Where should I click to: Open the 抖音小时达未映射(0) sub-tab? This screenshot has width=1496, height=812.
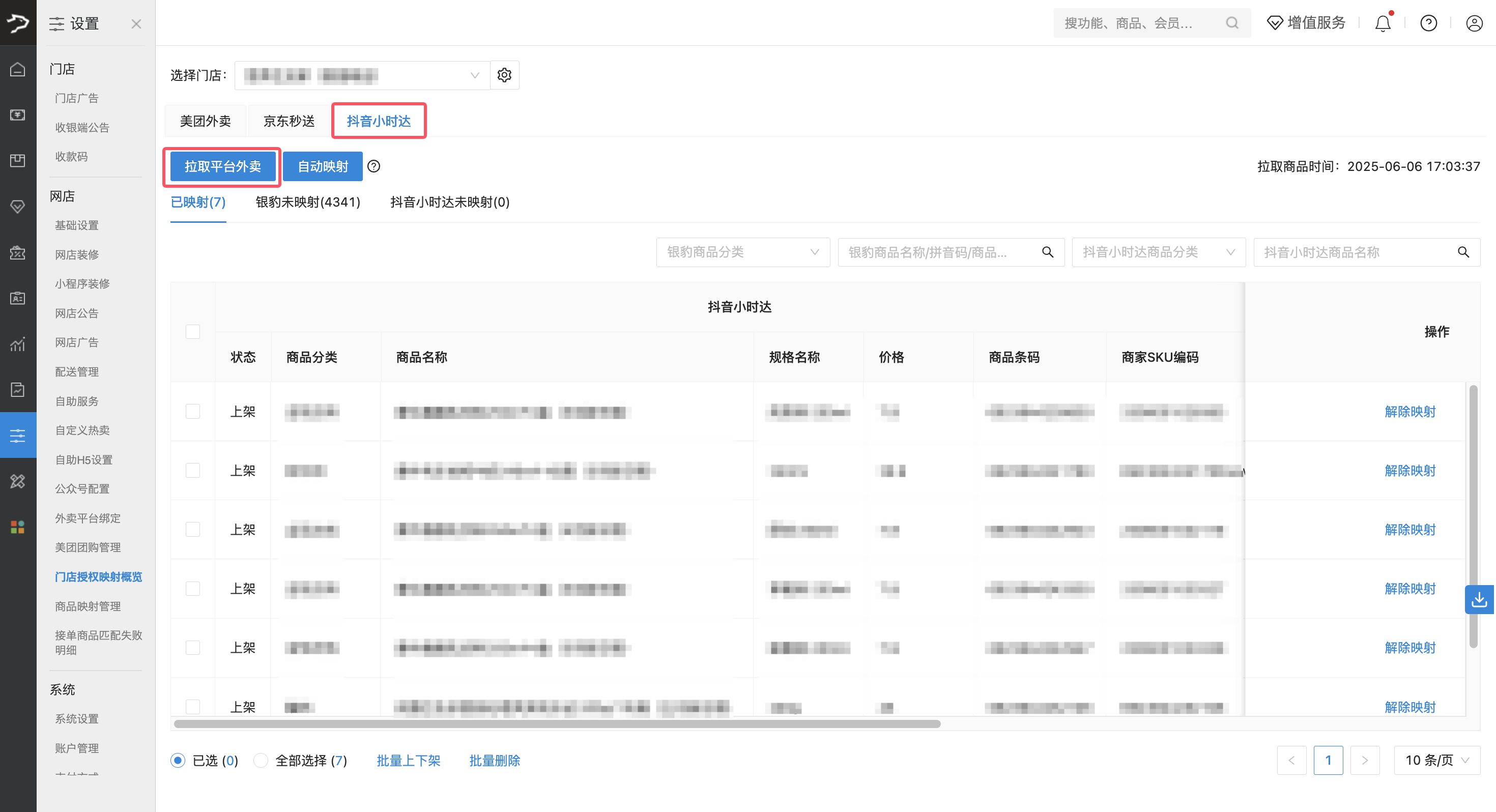(x=450, y=202)
